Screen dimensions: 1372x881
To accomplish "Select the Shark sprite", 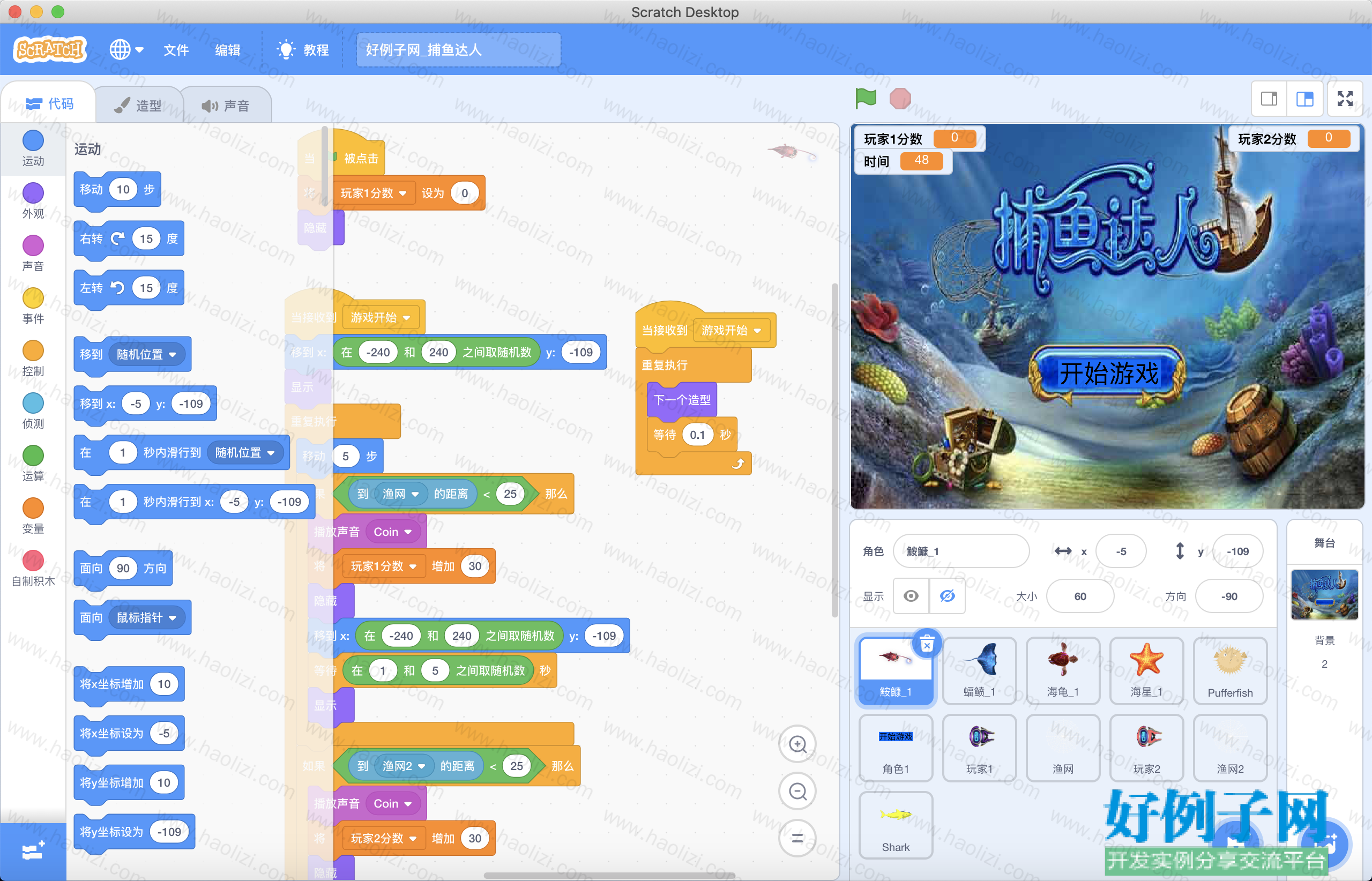I will (x=896, y=825).
